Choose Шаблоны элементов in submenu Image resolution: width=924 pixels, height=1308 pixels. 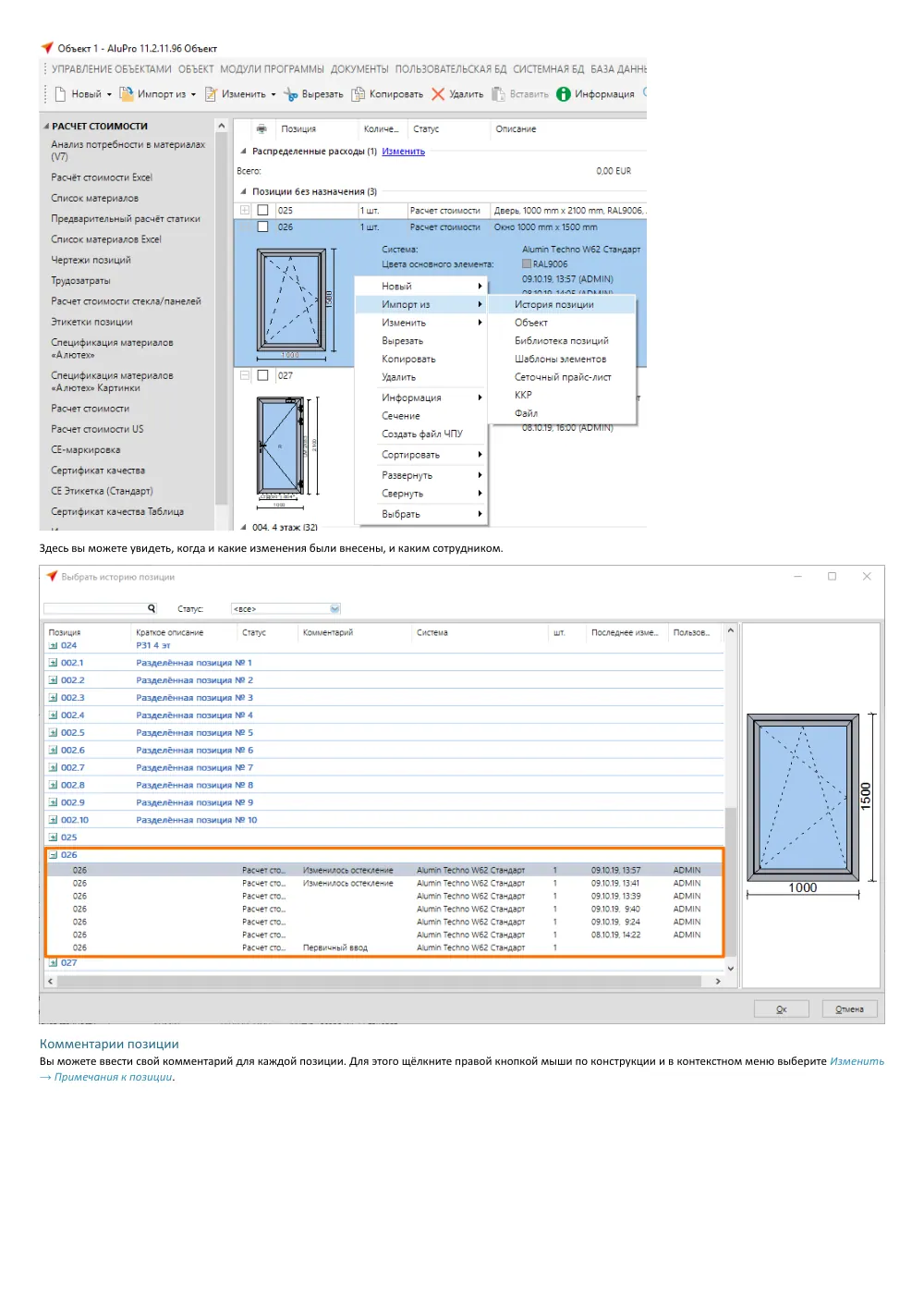(561, 359)
